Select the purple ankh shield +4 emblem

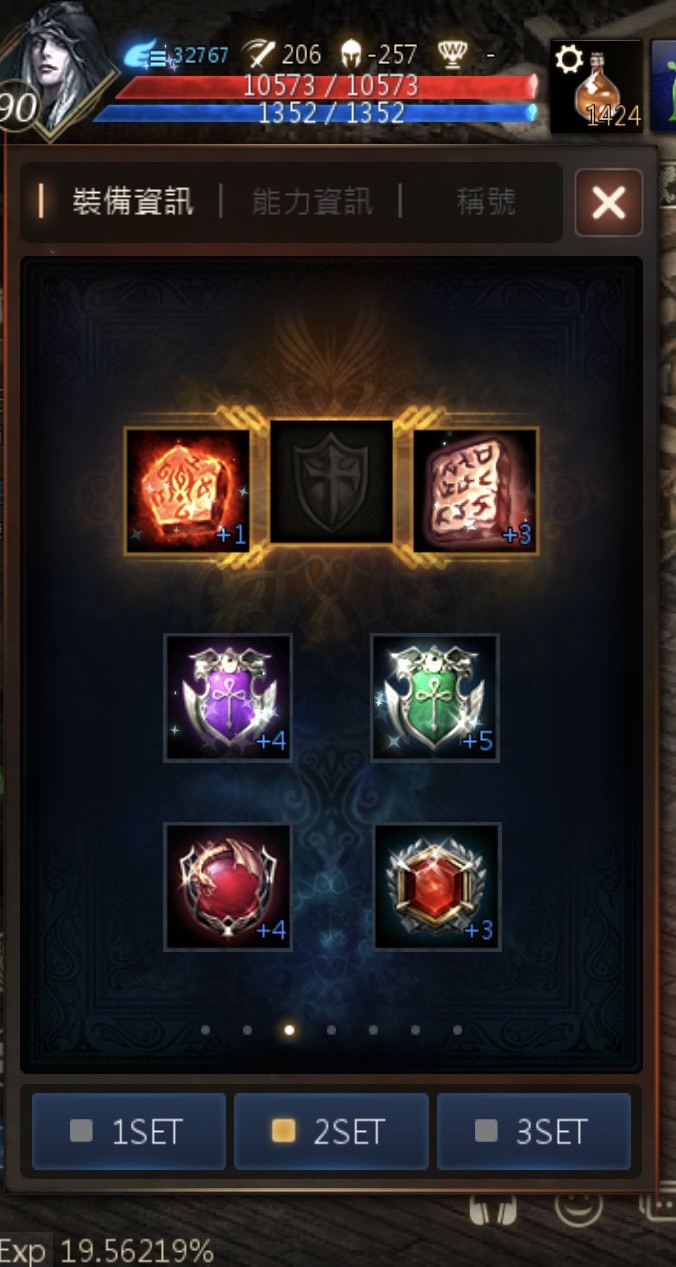(x=228, y=698)
